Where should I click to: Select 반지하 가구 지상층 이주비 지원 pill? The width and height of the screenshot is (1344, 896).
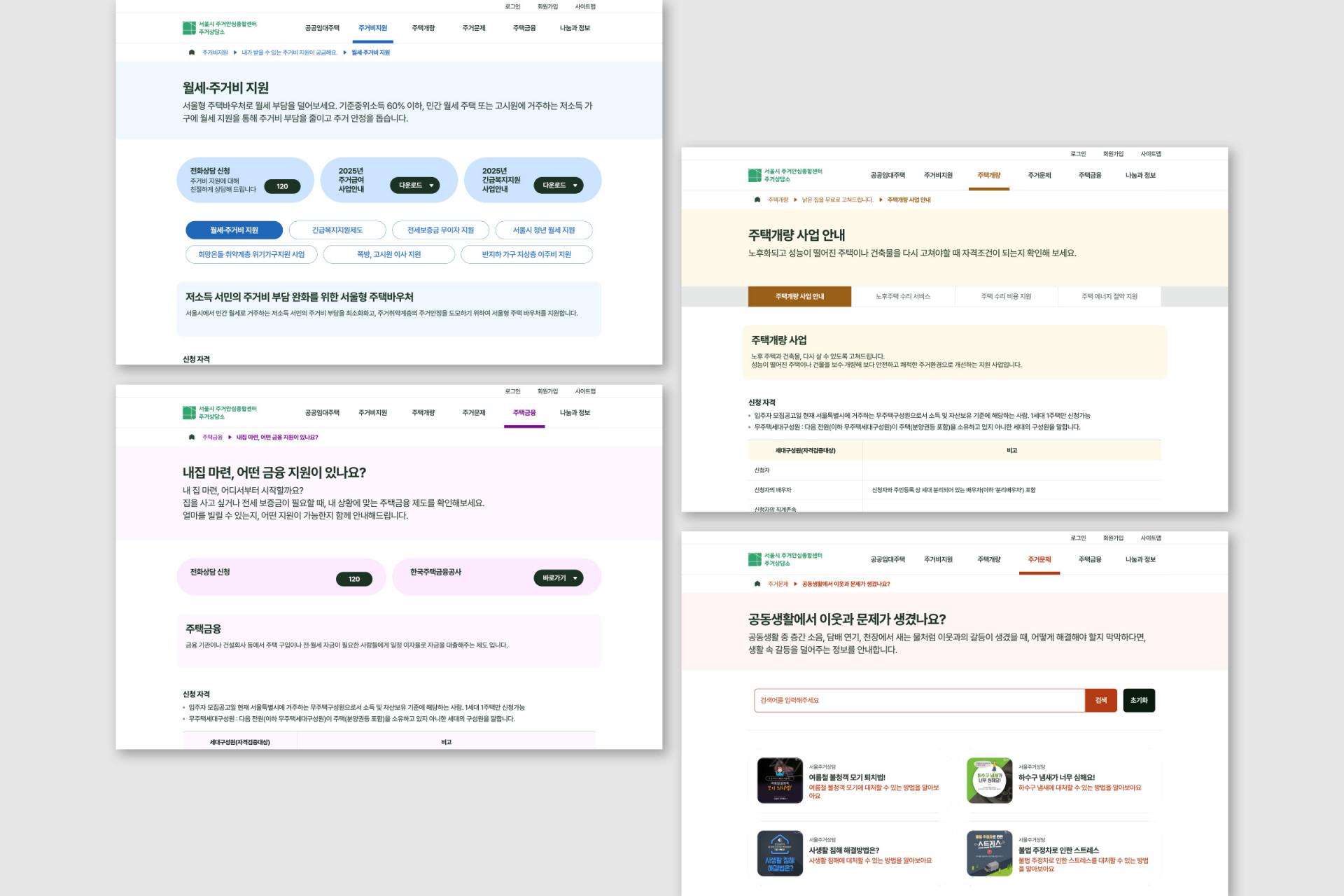[526, 255]
